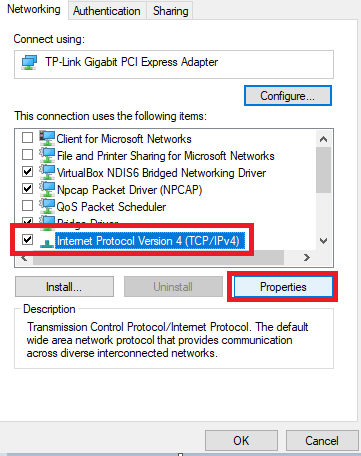Check File and Printer Sharing checkbox

point(27,155)
